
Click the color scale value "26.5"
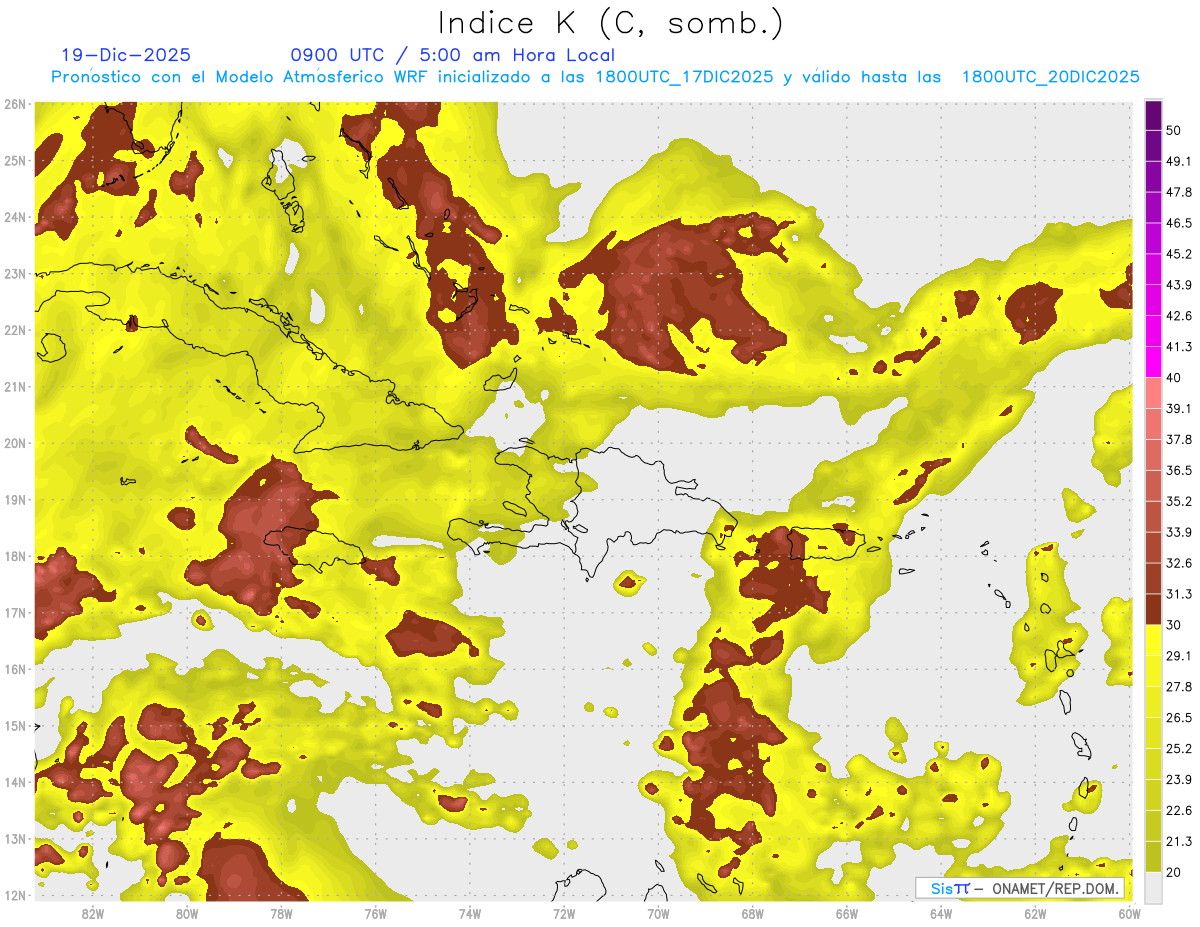pyautogui.click(x=1179, y=717)
